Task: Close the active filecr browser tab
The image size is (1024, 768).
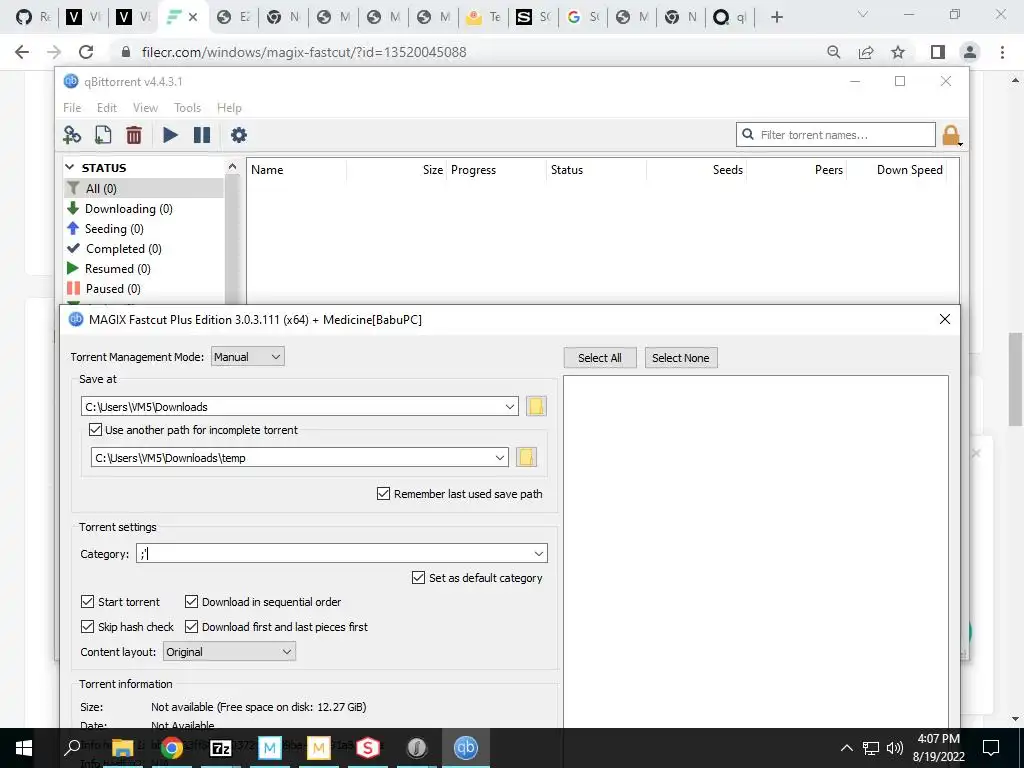Action: pos(193,17)
